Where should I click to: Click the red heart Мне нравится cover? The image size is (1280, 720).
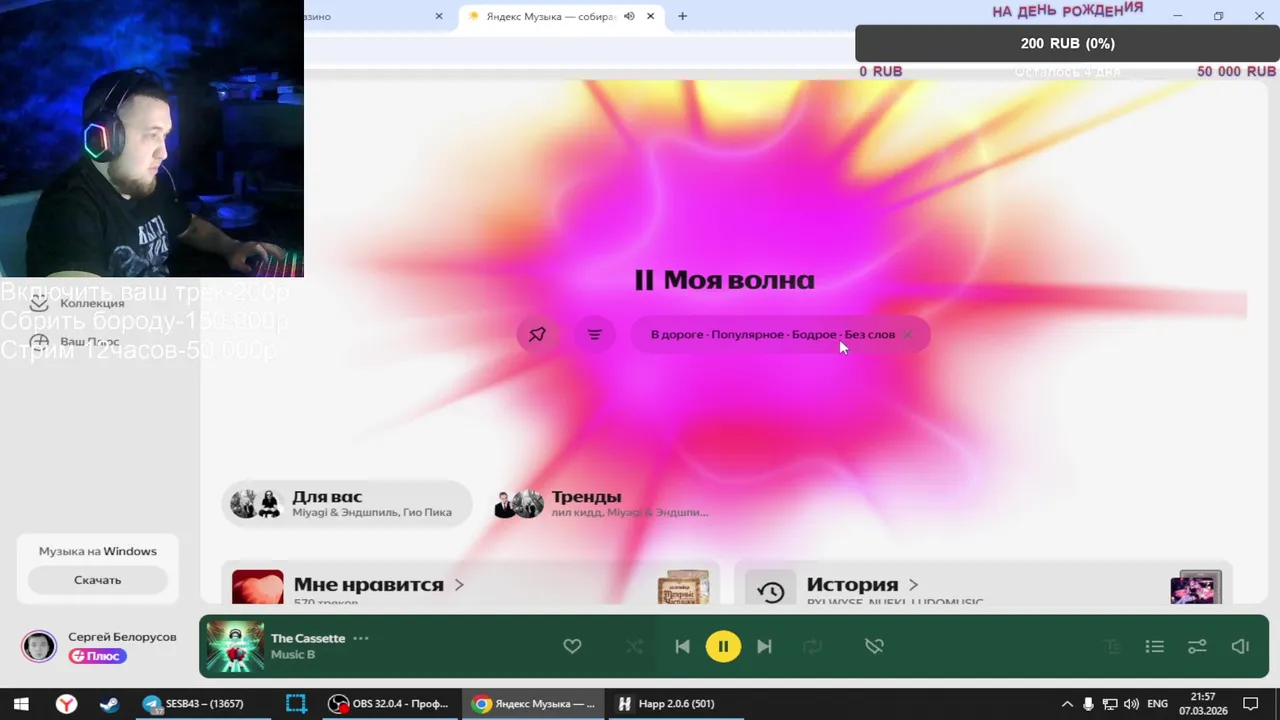tap(257, 587)
